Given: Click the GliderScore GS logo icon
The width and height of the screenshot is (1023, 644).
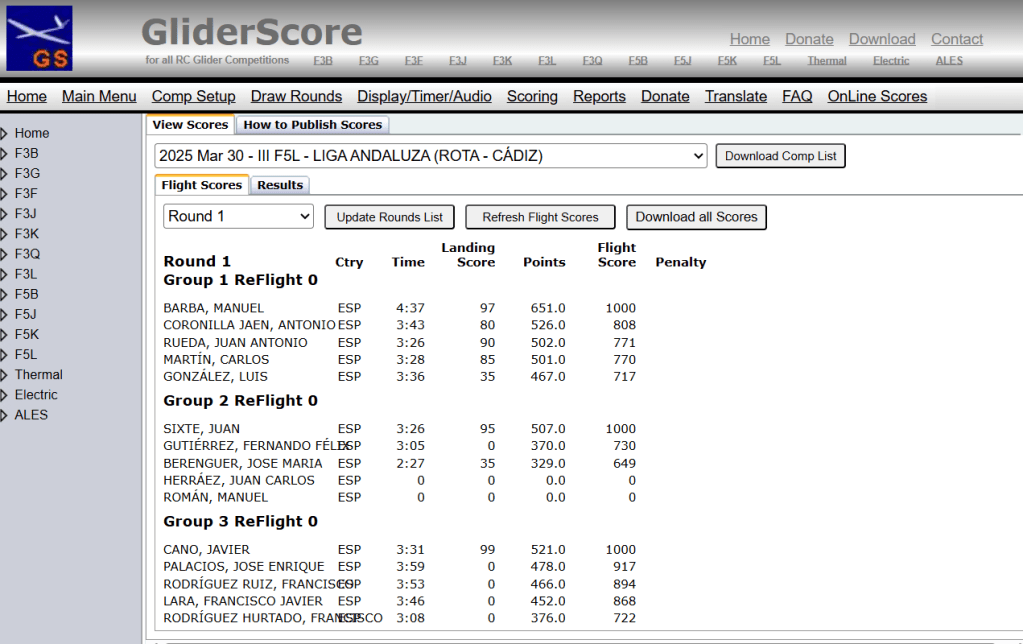Looking at the screenshot, I should click(x=39, y=38).
